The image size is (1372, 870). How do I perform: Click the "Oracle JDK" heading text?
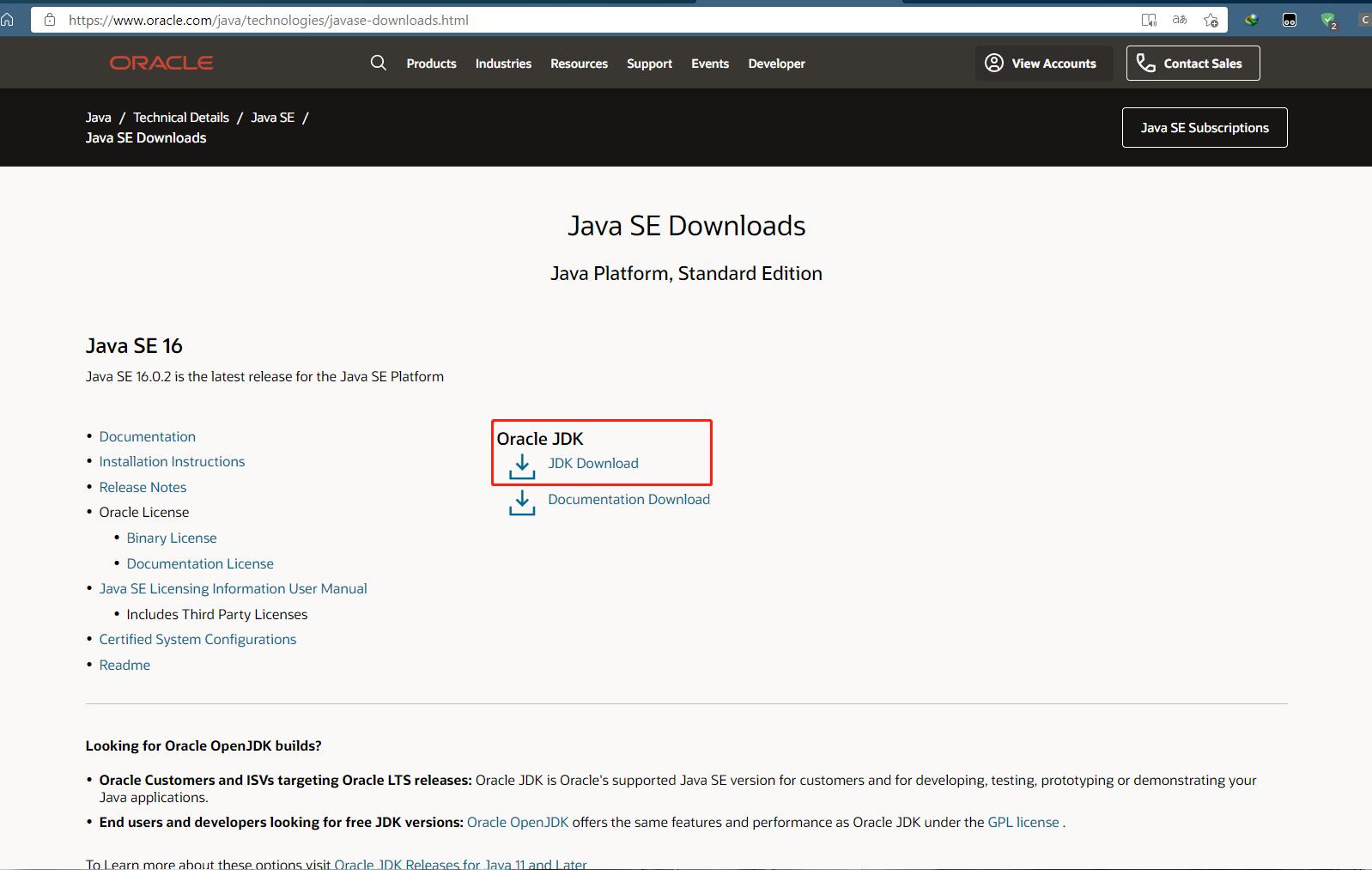point(540,439)
